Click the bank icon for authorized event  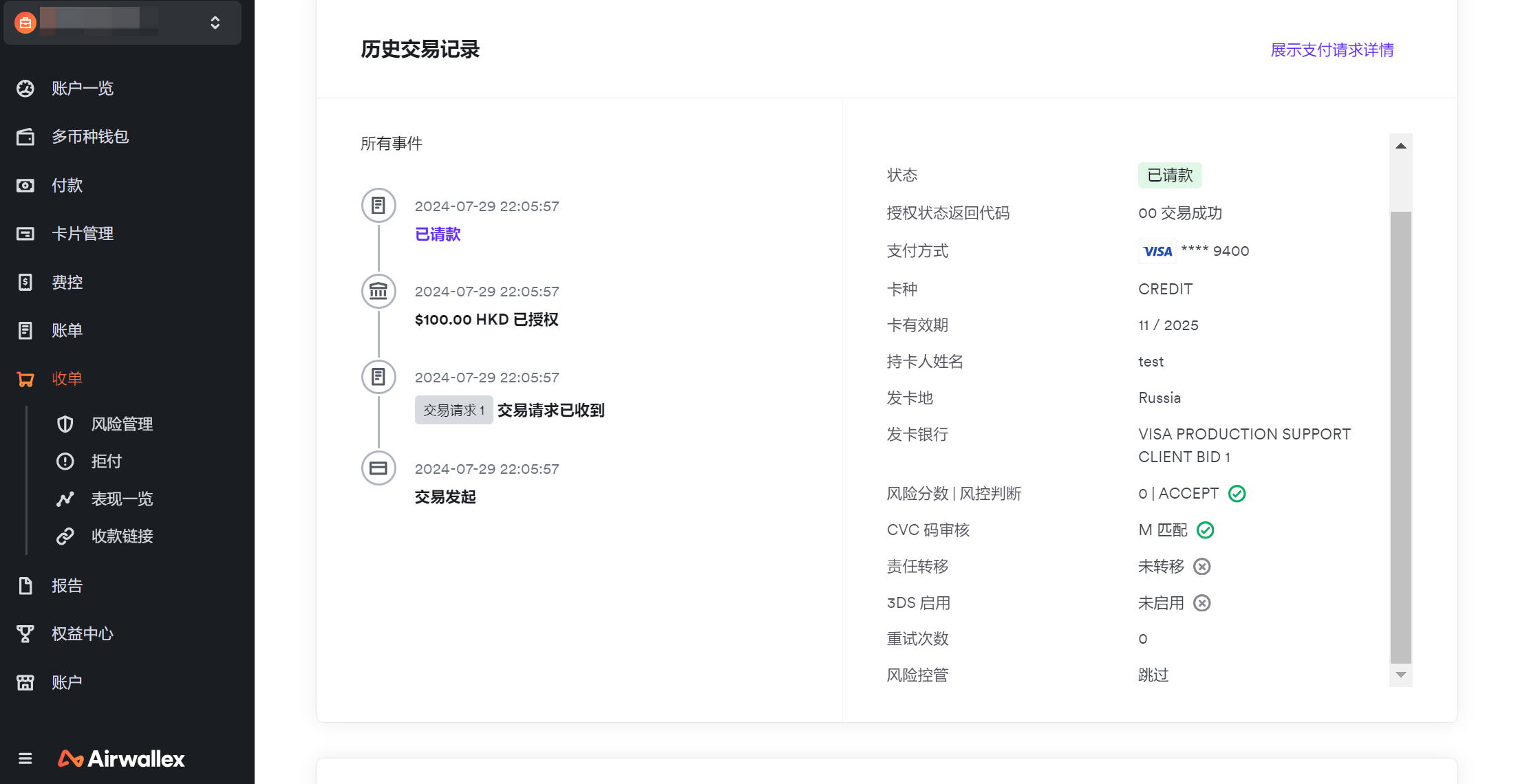pyautogui.click(x=378, y=291)
